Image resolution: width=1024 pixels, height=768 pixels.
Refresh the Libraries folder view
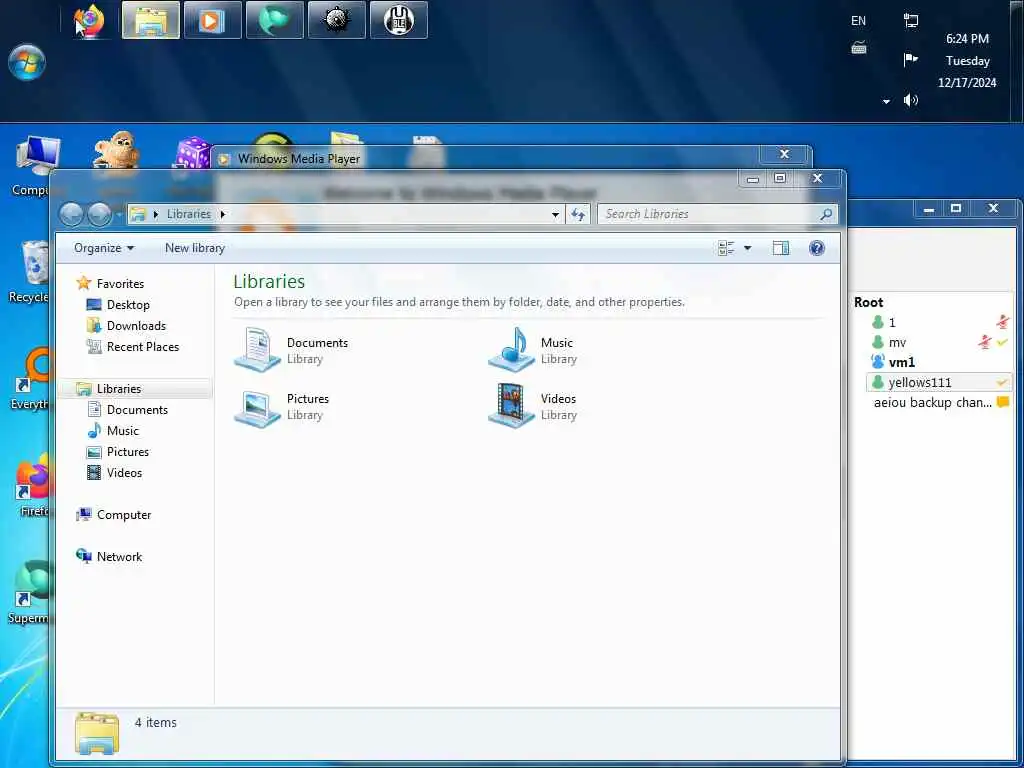[578, 214]
